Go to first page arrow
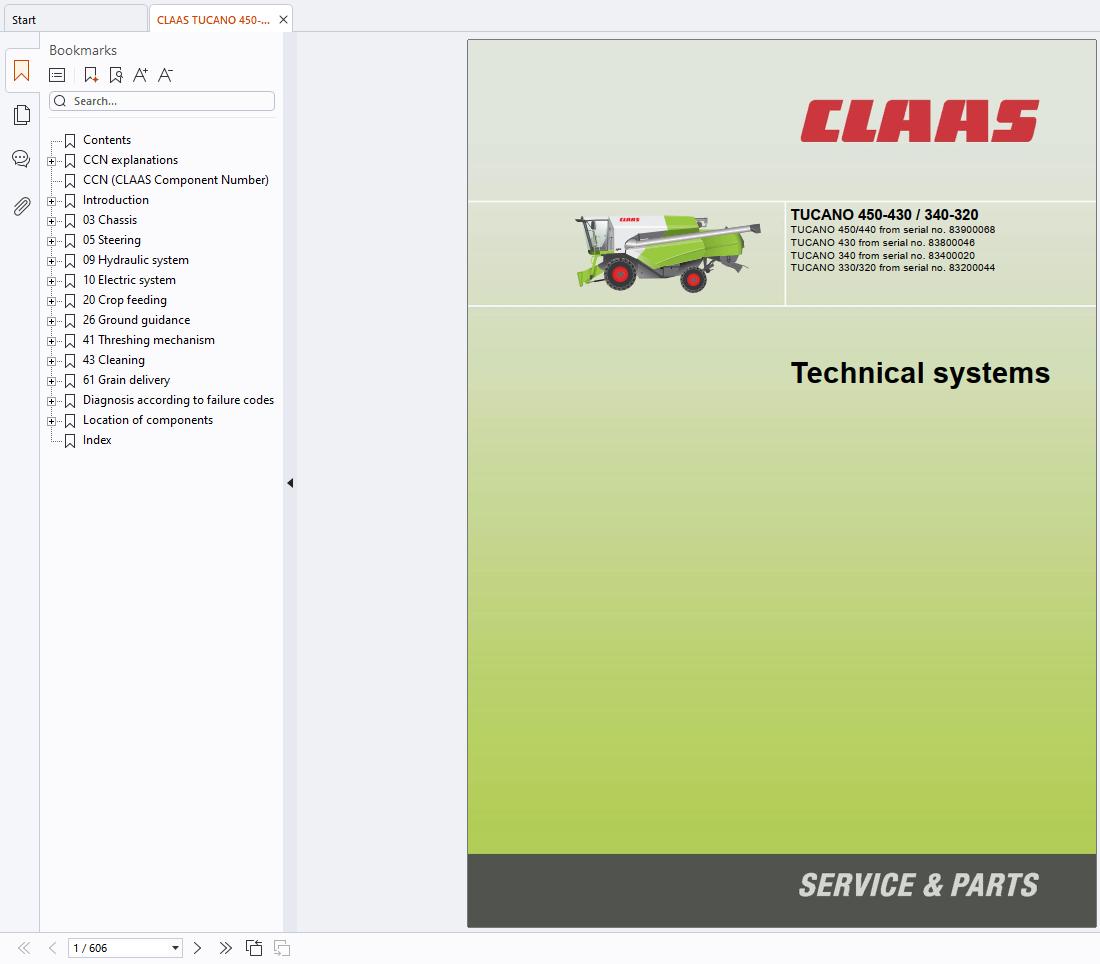Screen dimensions: 1100x964 click(24, 948)
